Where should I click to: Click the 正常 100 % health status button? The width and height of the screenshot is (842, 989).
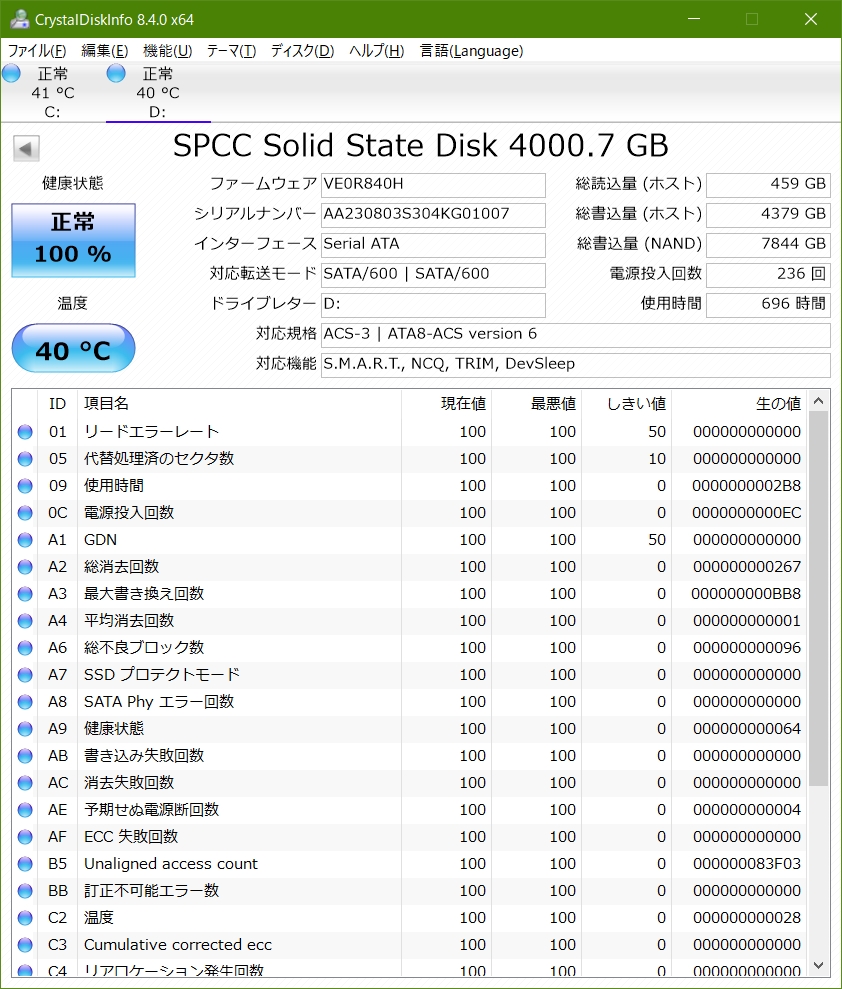[73, 240]
